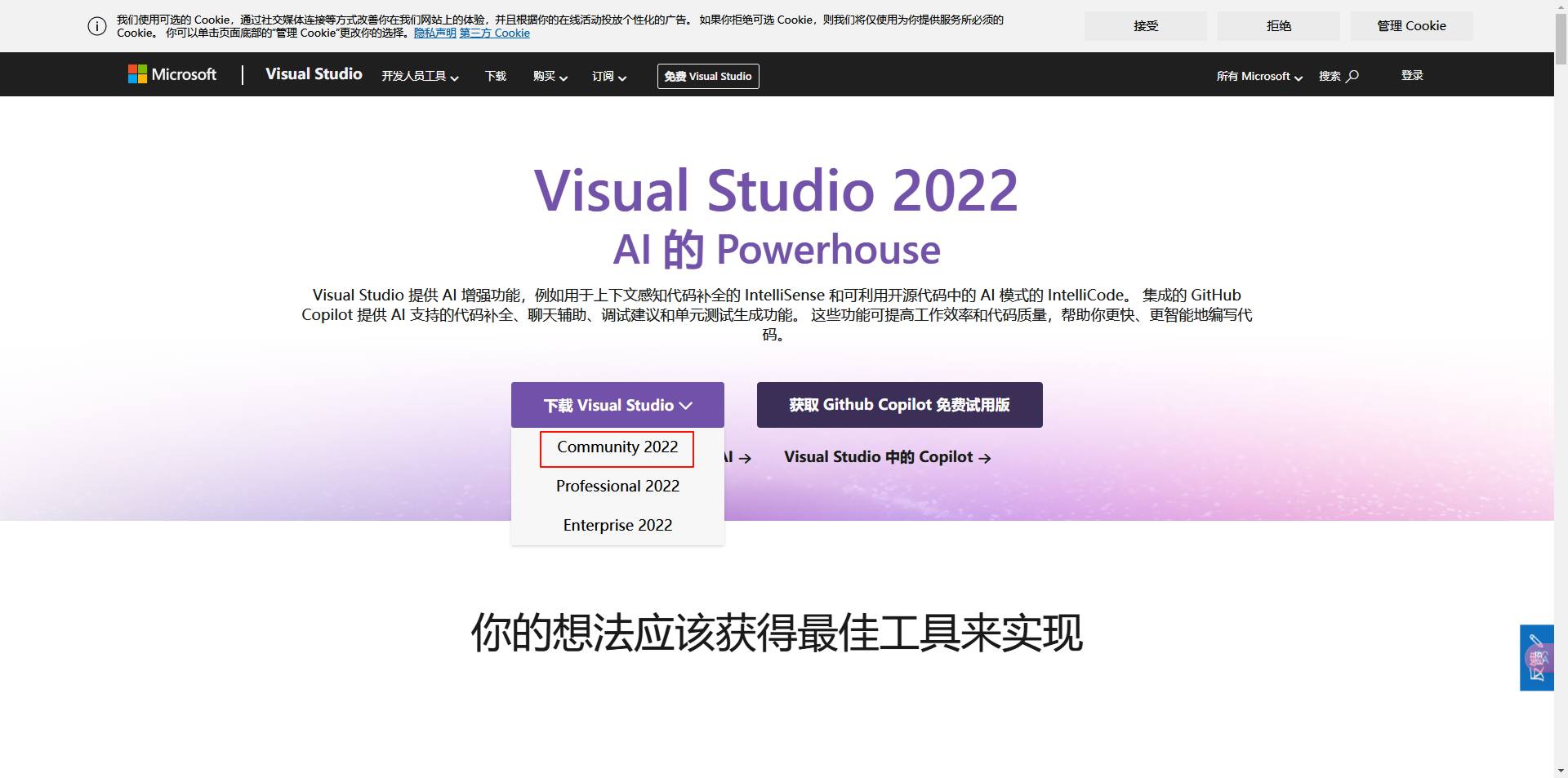Open Visual Studio 中的 Copilot link
The height and width of the screenshot is (778, 1568).
tap(888, 457)
